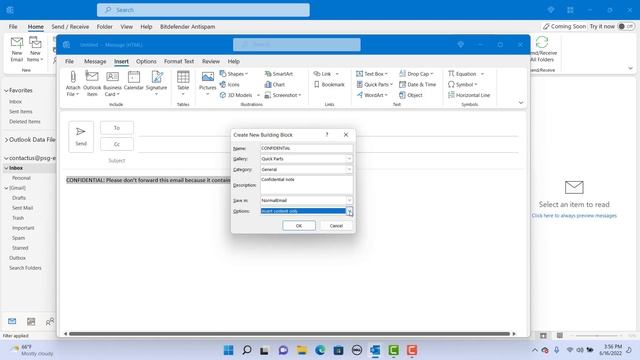The width and height of the screenshot is (640, 360).
Task: Collapse the Favorites folder group
Action: (x=6, y=90)
